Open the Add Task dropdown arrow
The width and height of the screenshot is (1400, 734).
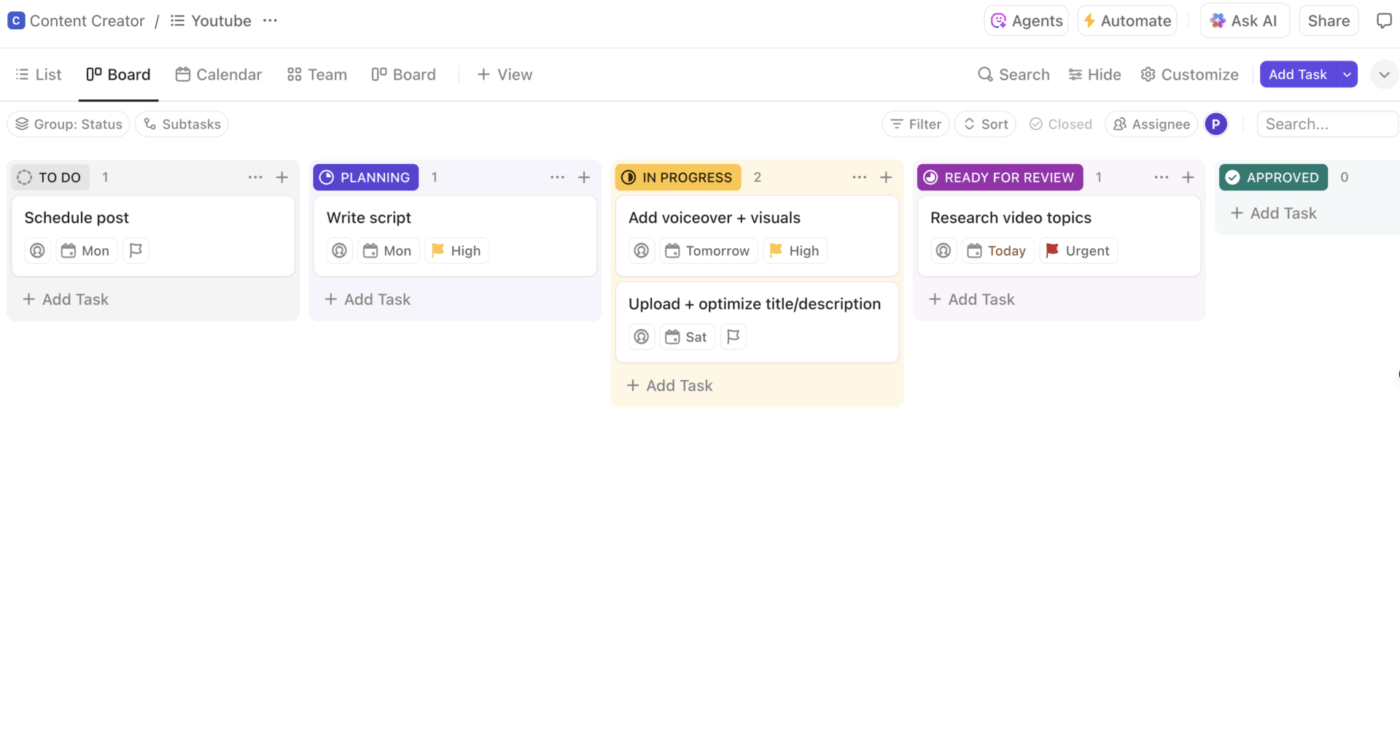[1346, 74]
